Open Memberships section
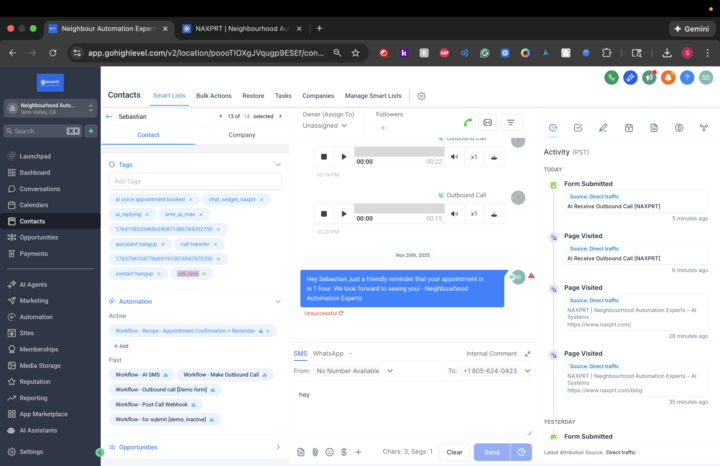 click(39, 349)
